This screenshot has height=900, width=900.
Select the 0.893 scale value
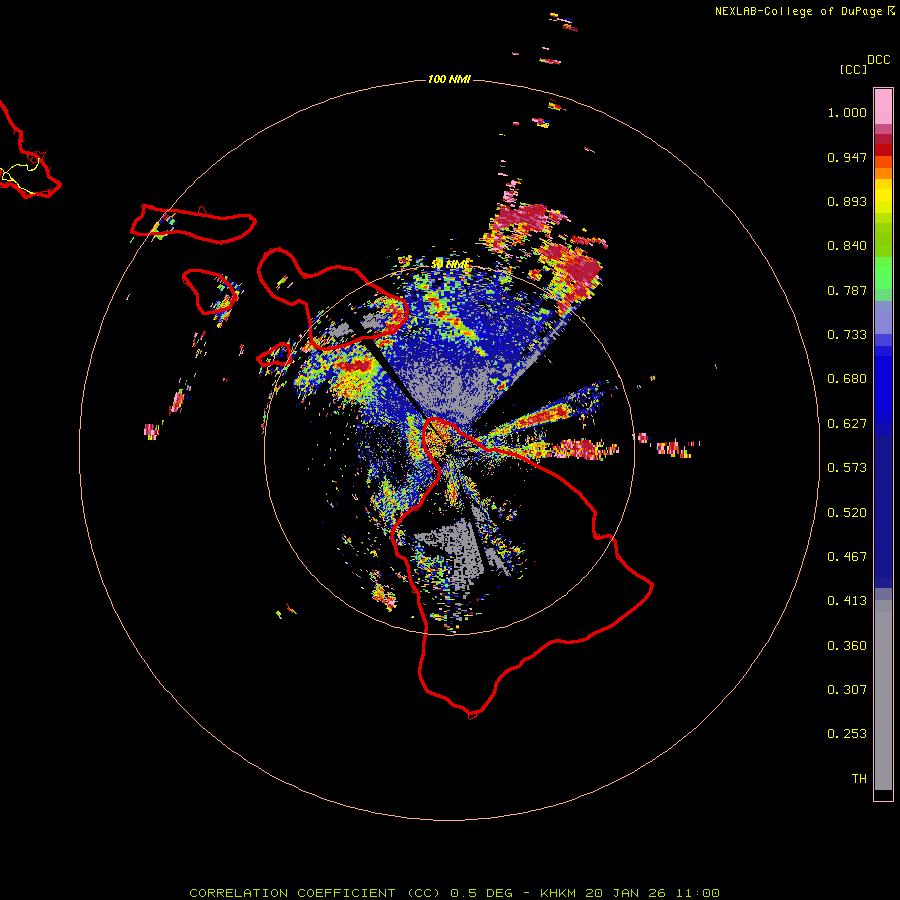point(847,201)
